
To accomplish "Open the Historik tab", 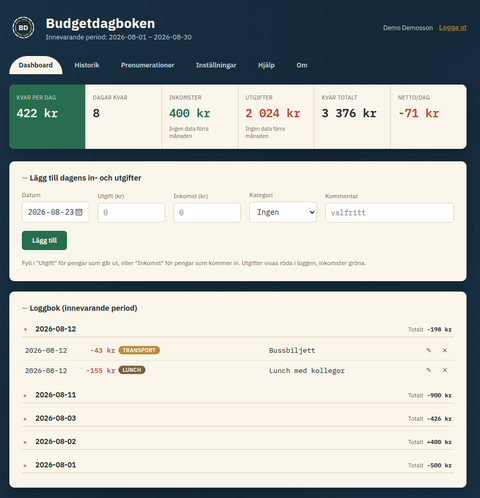I will coord(87,65).
